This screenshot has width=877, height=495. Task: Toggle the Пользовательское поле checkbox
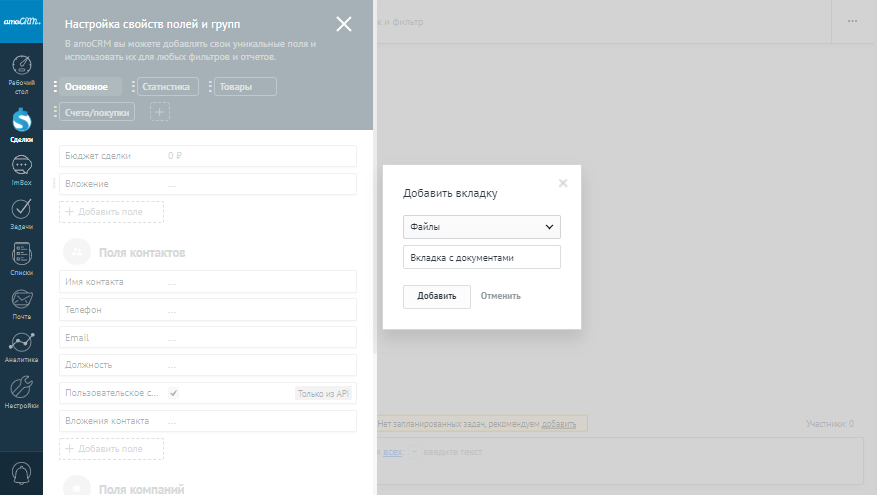pyautogui.click(x=174, y=394)
